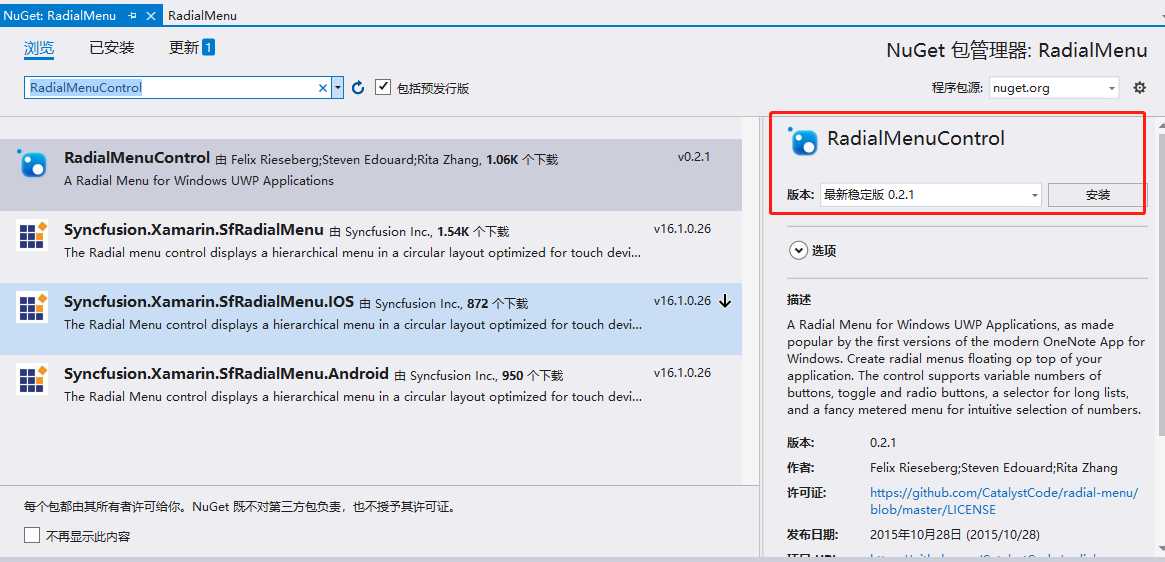Click the Install button
Image resolution: width=1165 pixels, height=562 pixels.
point(1097,195)
